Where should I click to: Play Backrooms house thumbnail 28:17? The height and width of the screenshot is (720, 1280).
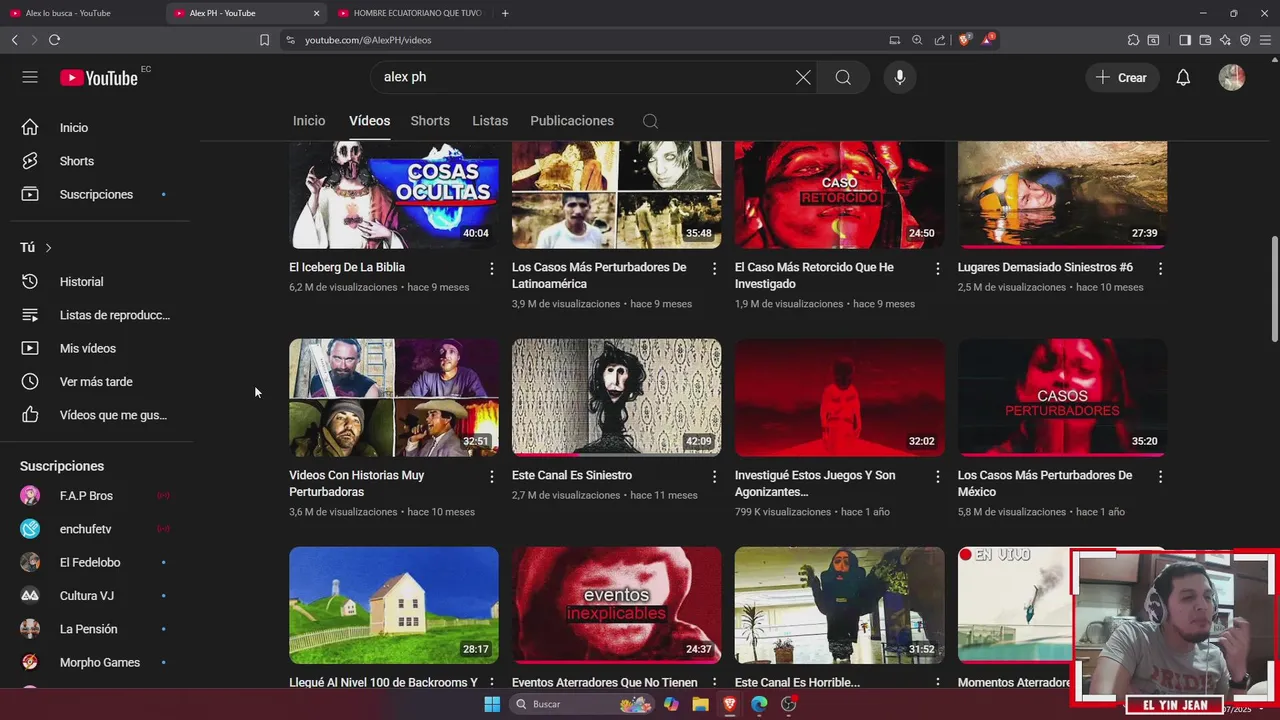click(x=394, y=605)
